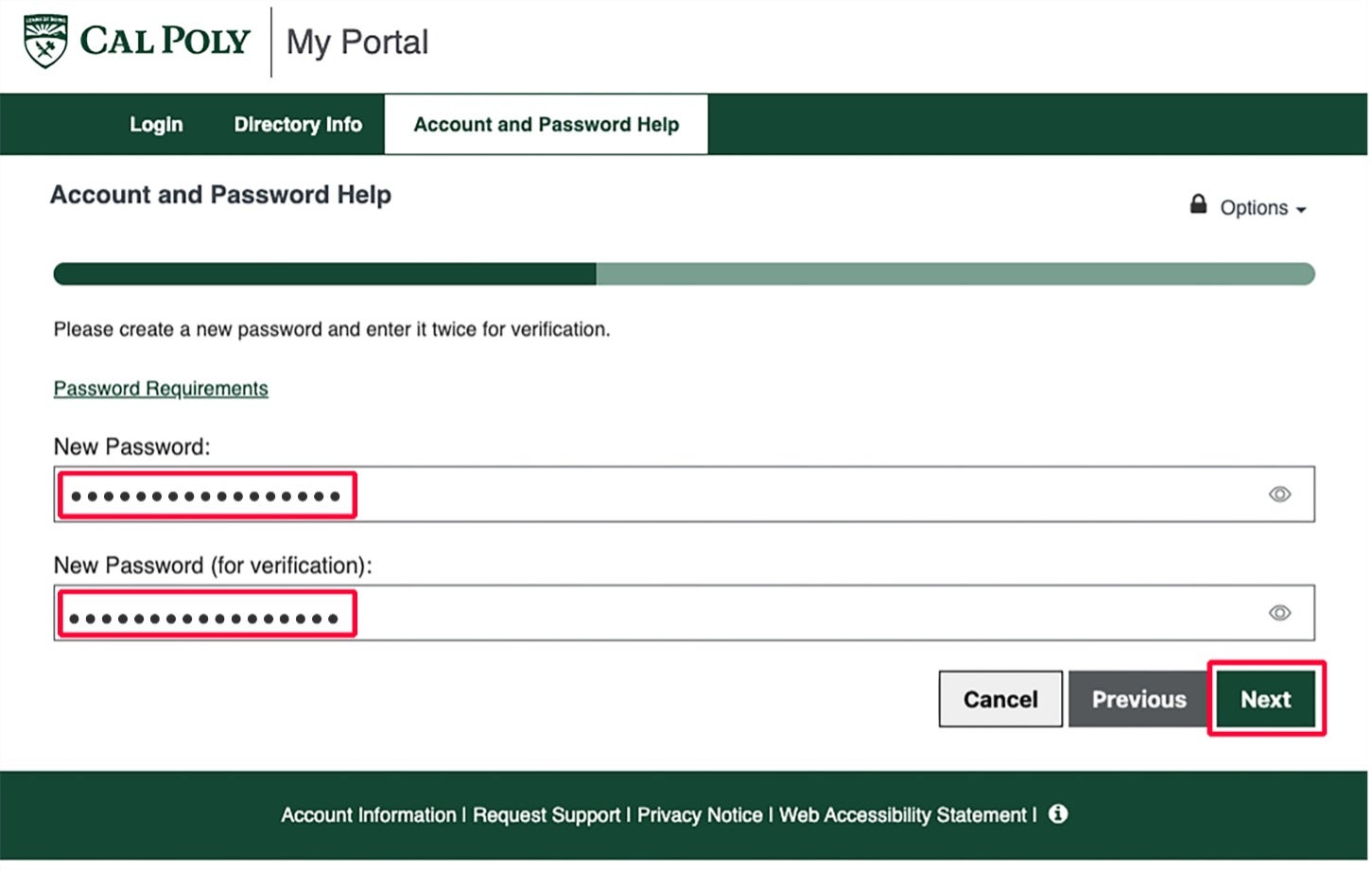Expand the Options dropdown
1372x872 pixels.
1265,208
